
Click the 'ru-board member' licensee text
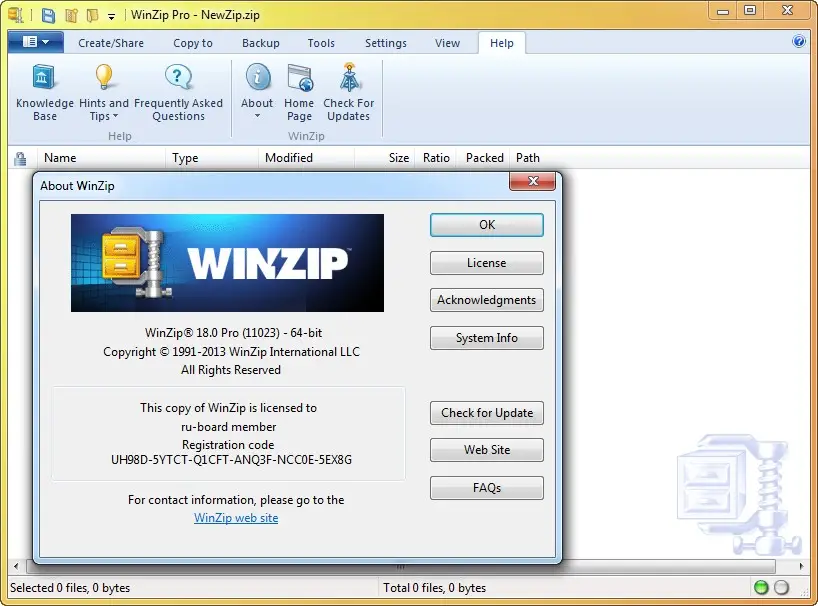(228, 427)
